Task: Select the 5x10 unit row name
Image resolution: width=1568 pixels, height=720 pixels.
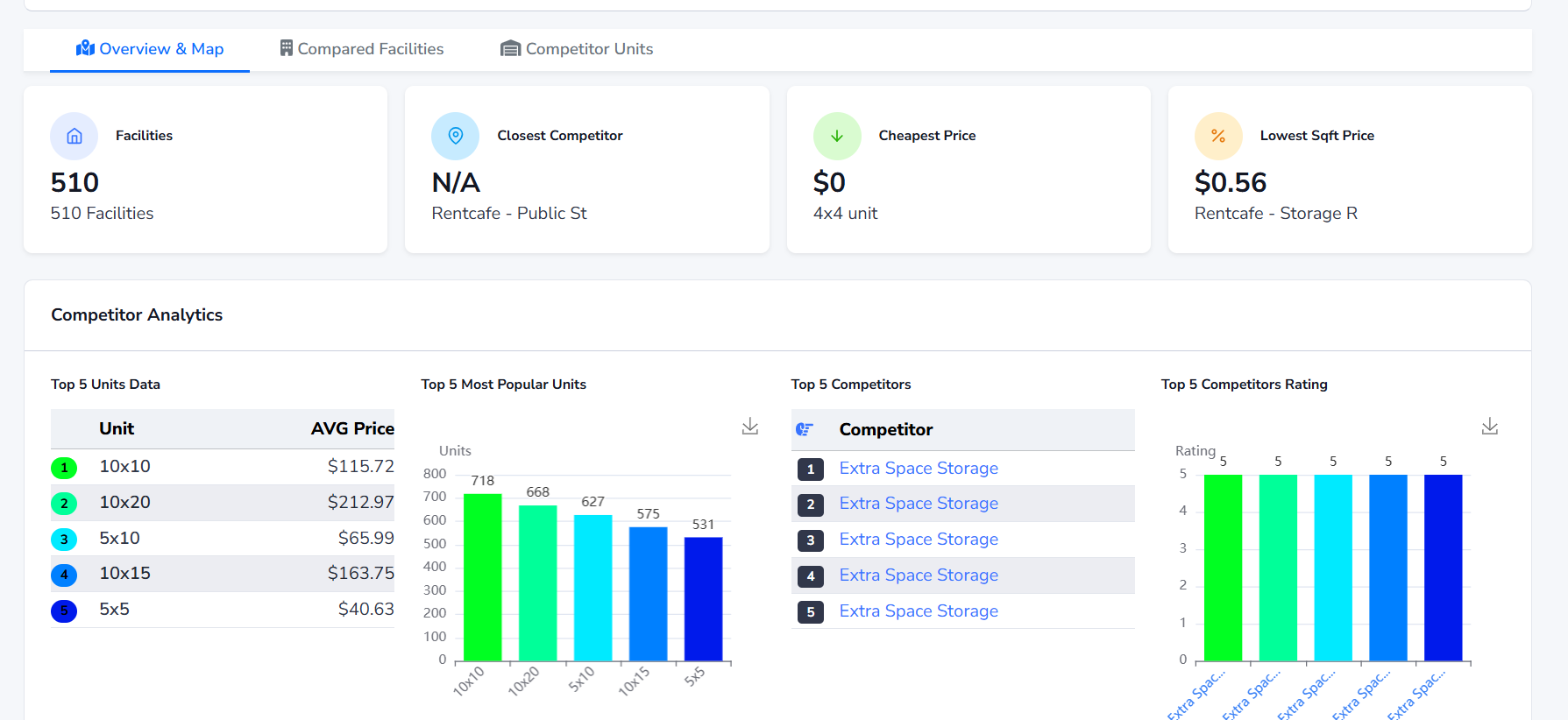Action: coord(119,538)
